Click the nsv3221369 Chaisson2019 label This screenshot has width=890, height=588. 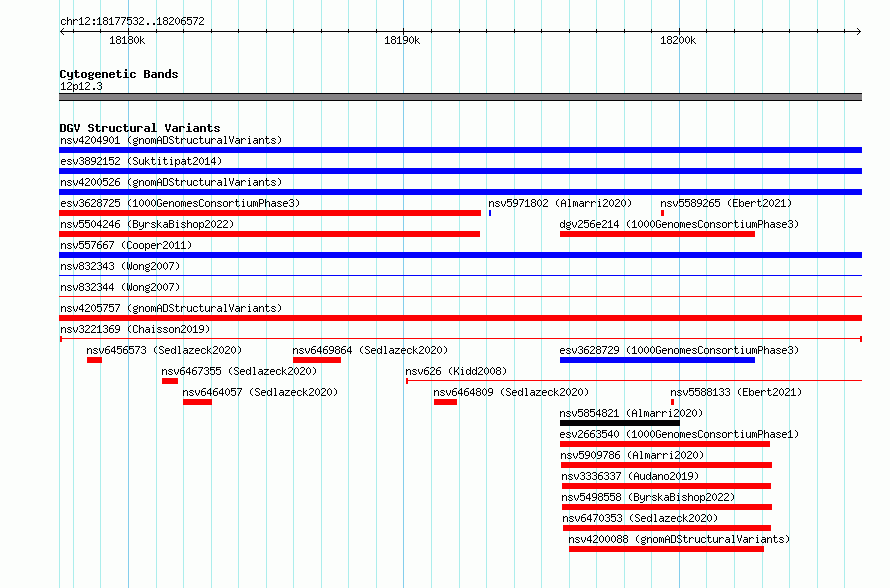135,329
